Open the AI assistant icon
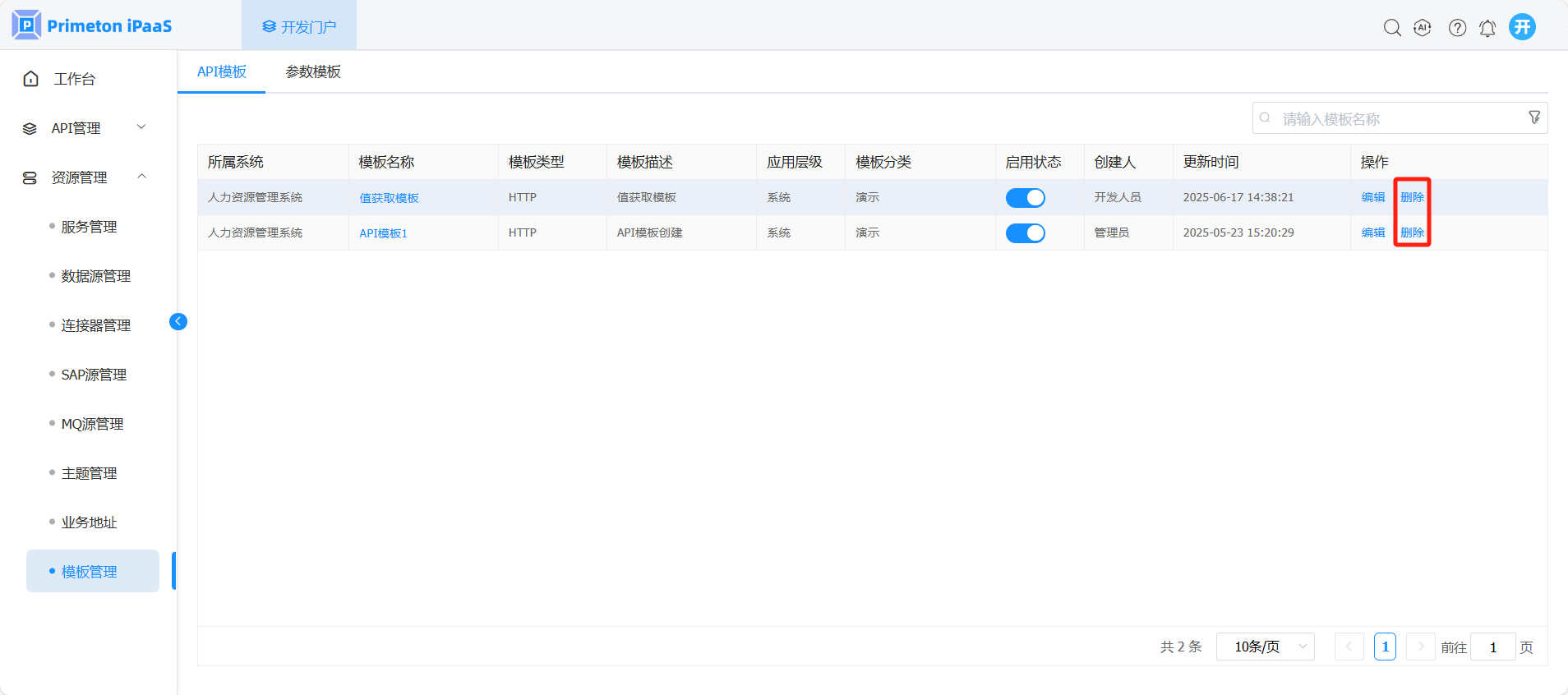The height and width of the screenshot is (695, 1568). 1423,28
